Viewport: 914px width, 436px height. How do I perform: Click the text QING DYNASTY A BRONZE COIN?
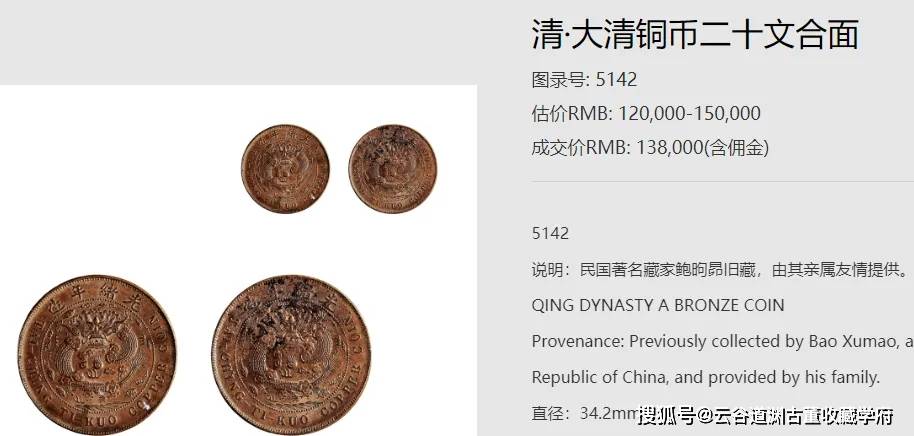(658, 305)
